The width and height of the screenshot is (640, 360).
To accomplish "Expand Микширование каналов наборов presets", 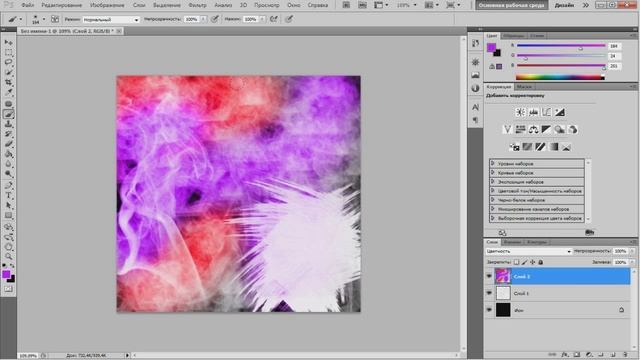I will click(x=492, y=209).
